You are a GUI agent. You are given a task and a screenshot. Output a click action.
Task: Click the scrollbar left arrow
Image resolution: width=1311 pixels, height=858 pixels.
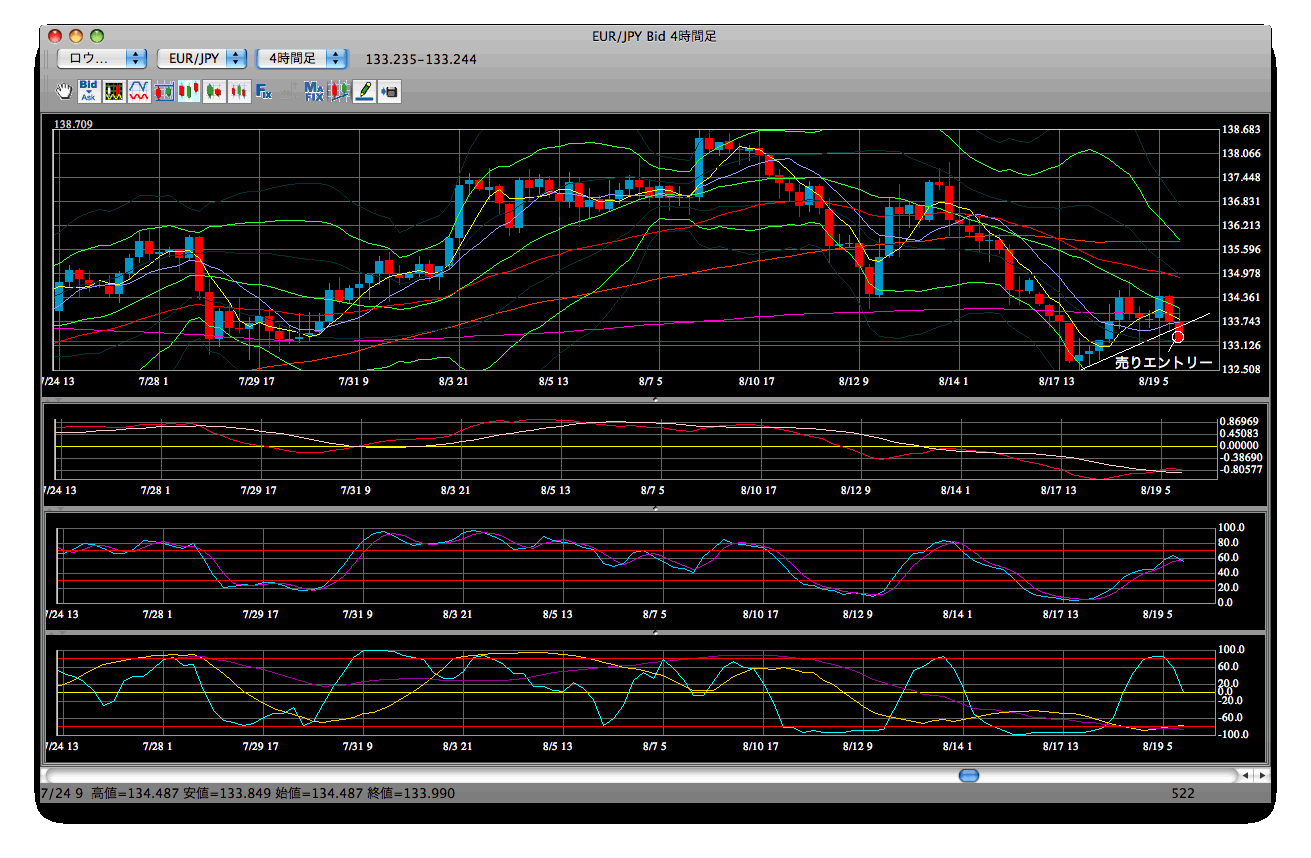coord(1245,775)
